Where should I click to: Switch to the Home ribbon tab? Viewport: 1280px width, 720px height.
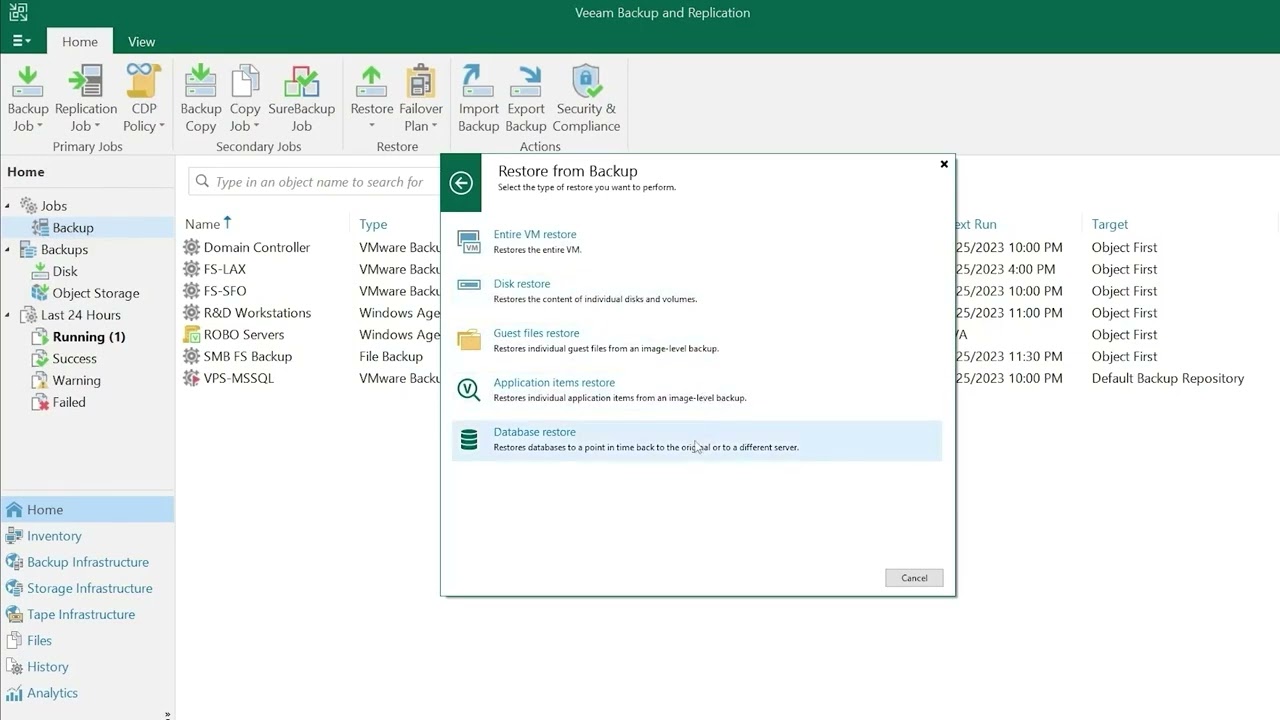point(80,42)
